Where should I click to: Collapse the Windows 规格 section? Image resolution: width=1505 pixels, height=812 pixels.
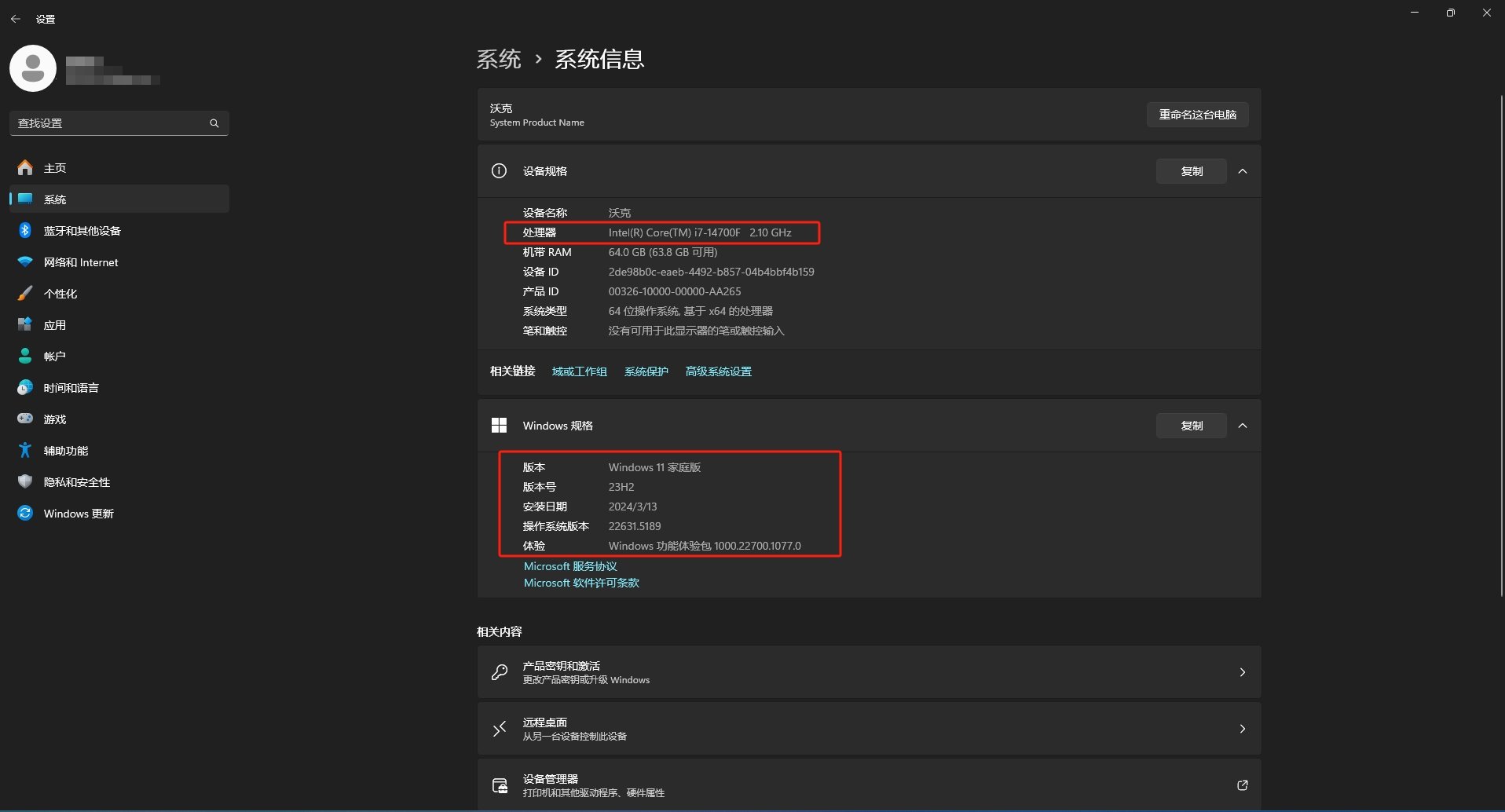tap(1243, 425)
